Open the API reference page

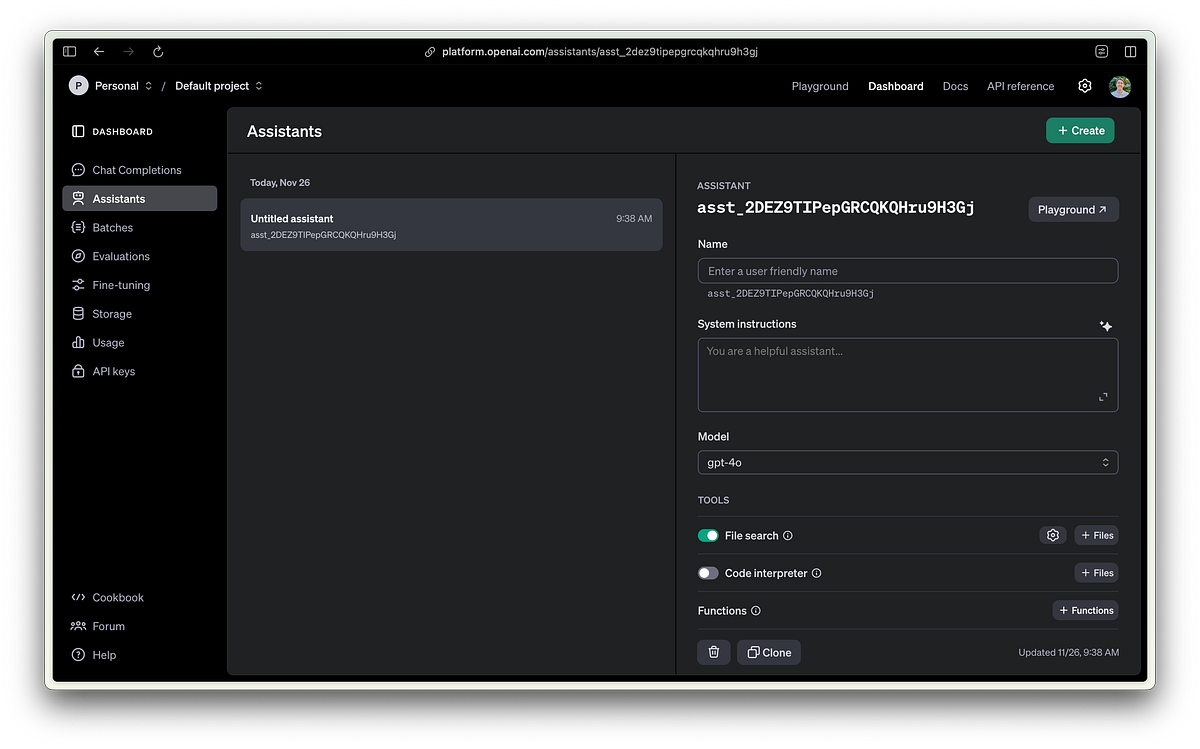coord(1020,86)
